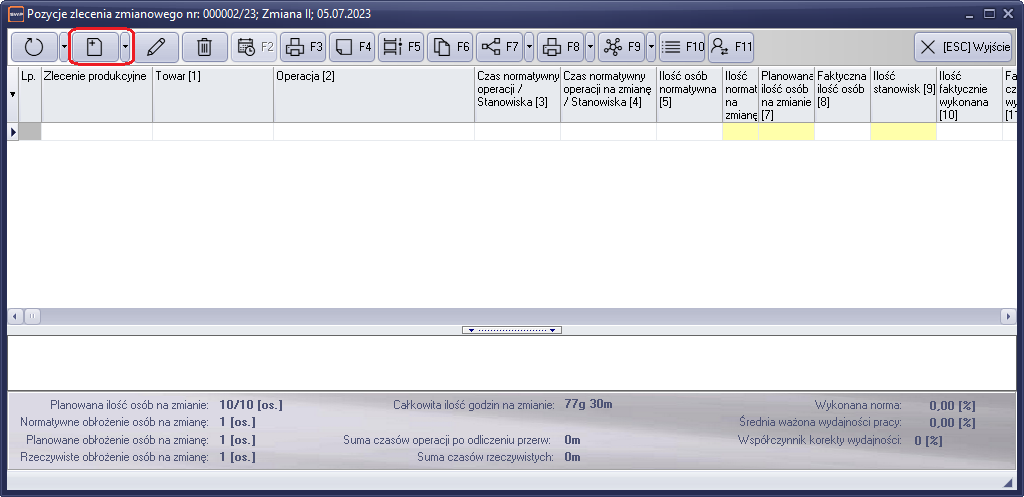This screenshot has height=497, width=1024.
Task: Click the F10 list button
Action: (682, 47)
